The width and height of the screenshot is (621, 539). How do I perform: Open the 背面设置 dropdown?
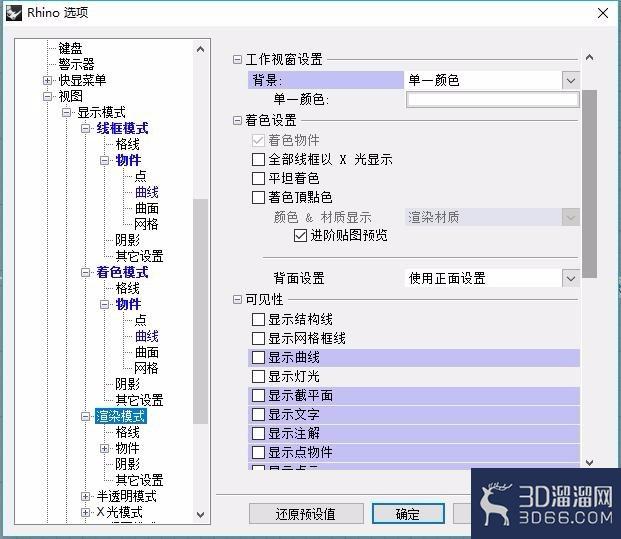(x=571, y=278)
